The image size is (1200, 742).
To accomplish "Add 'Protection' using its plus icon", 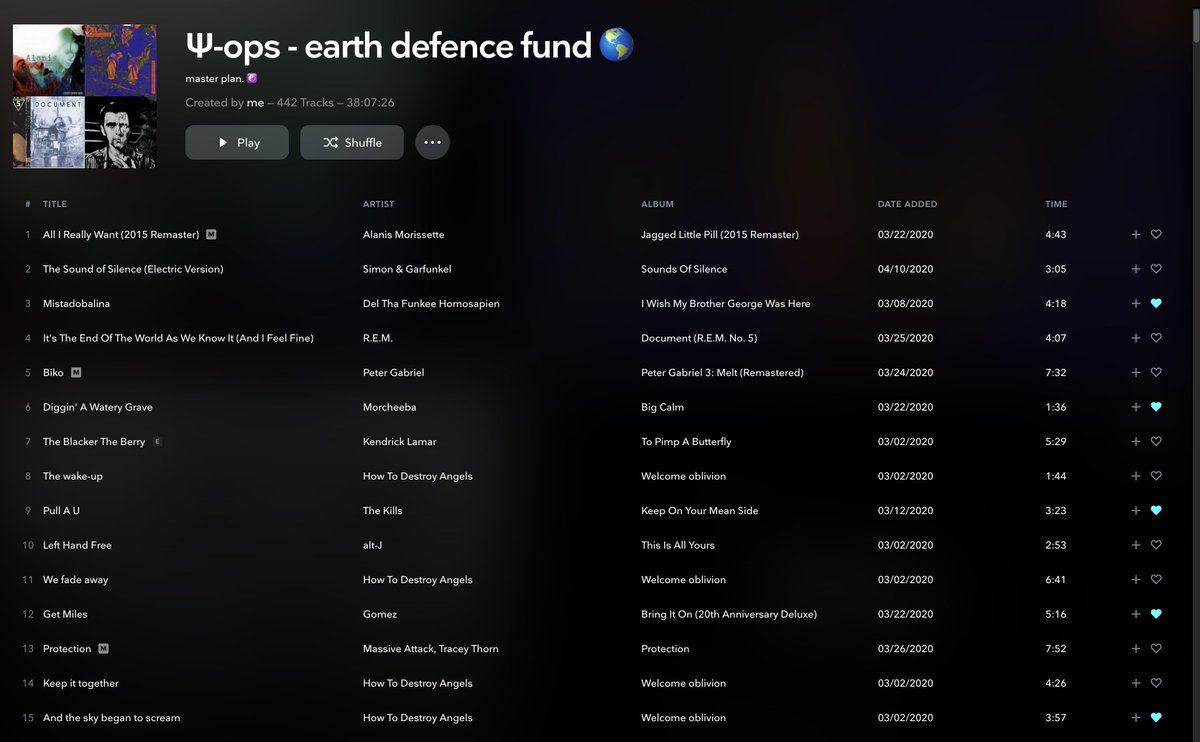I will (1135, 649).
